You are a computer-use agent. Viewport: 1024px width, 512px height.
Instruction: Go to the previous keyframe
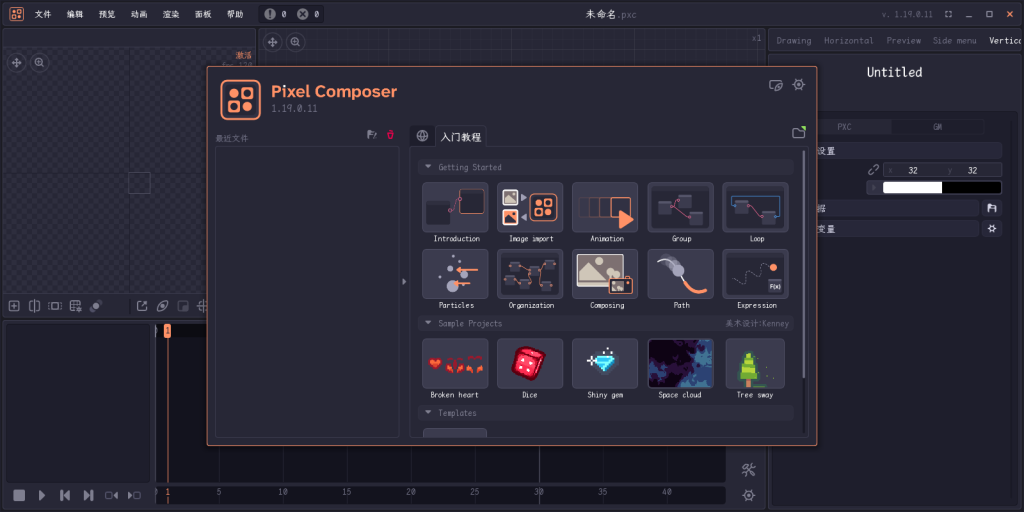(x=112, y=496)
